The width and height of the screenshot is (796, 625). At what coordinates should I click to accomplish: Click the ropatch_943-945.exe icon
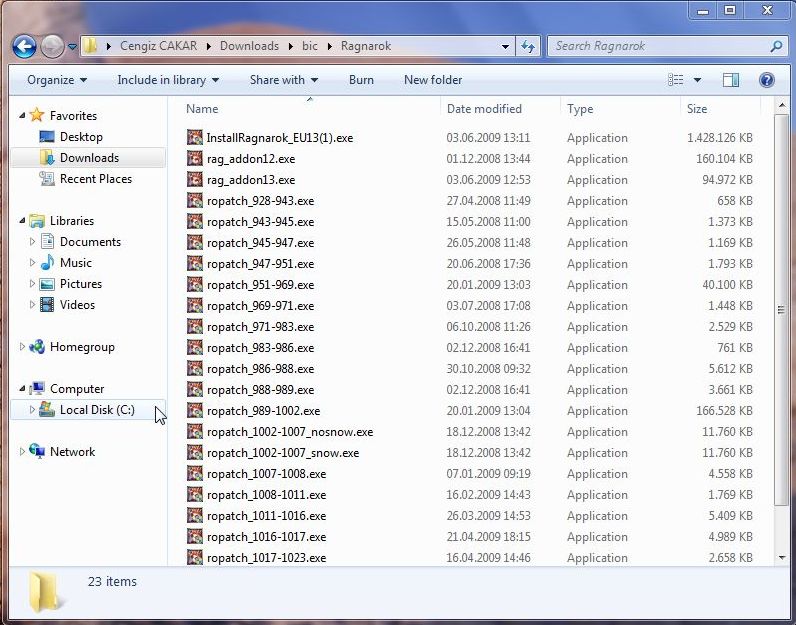point(195,221)
